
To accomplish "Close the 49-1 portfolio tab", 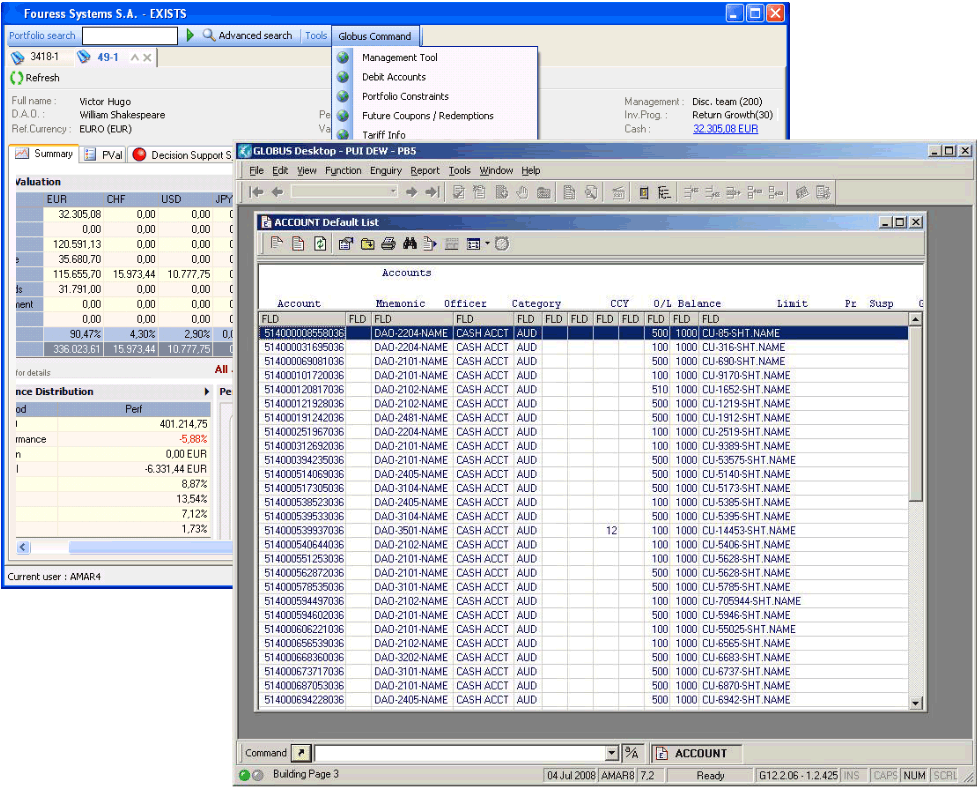I will [x=147, y=57].
